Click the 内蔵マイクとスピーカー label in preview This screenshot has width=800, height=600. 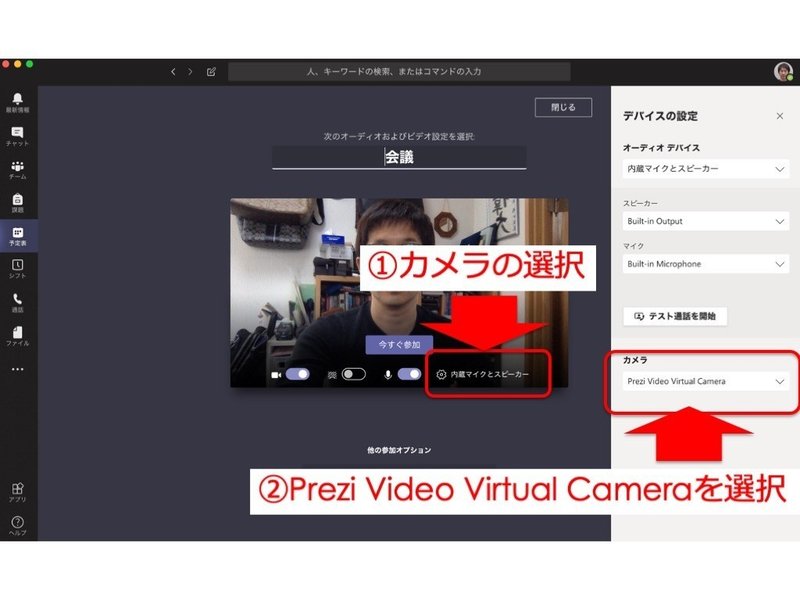click(489, 374)
